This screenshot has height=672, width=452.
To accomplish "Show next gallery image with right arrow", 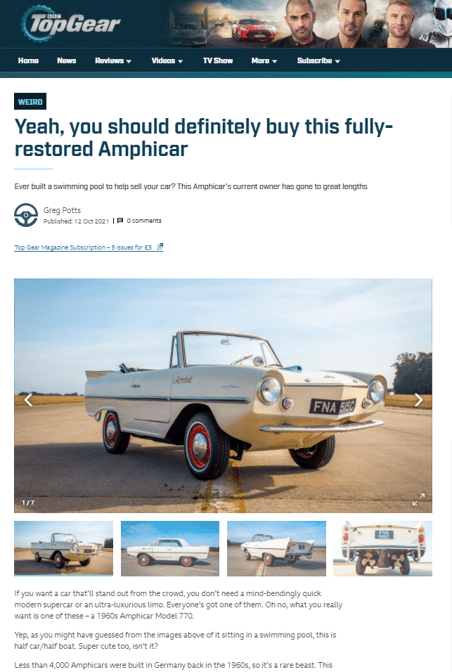I will click(x=418, y=400).
